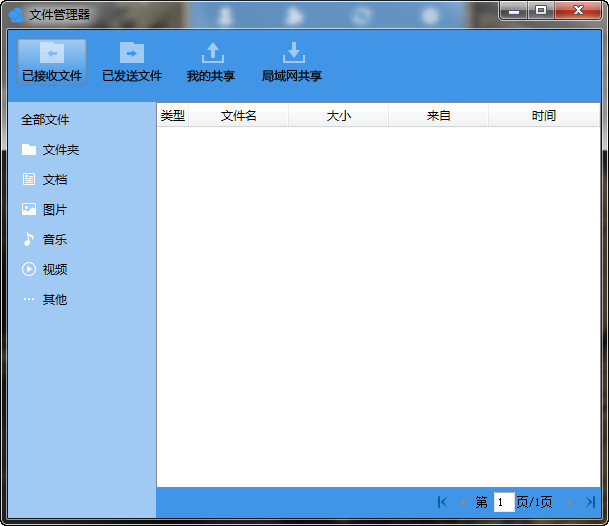Filter by 视频 video play icon

[x=29, y=270]
